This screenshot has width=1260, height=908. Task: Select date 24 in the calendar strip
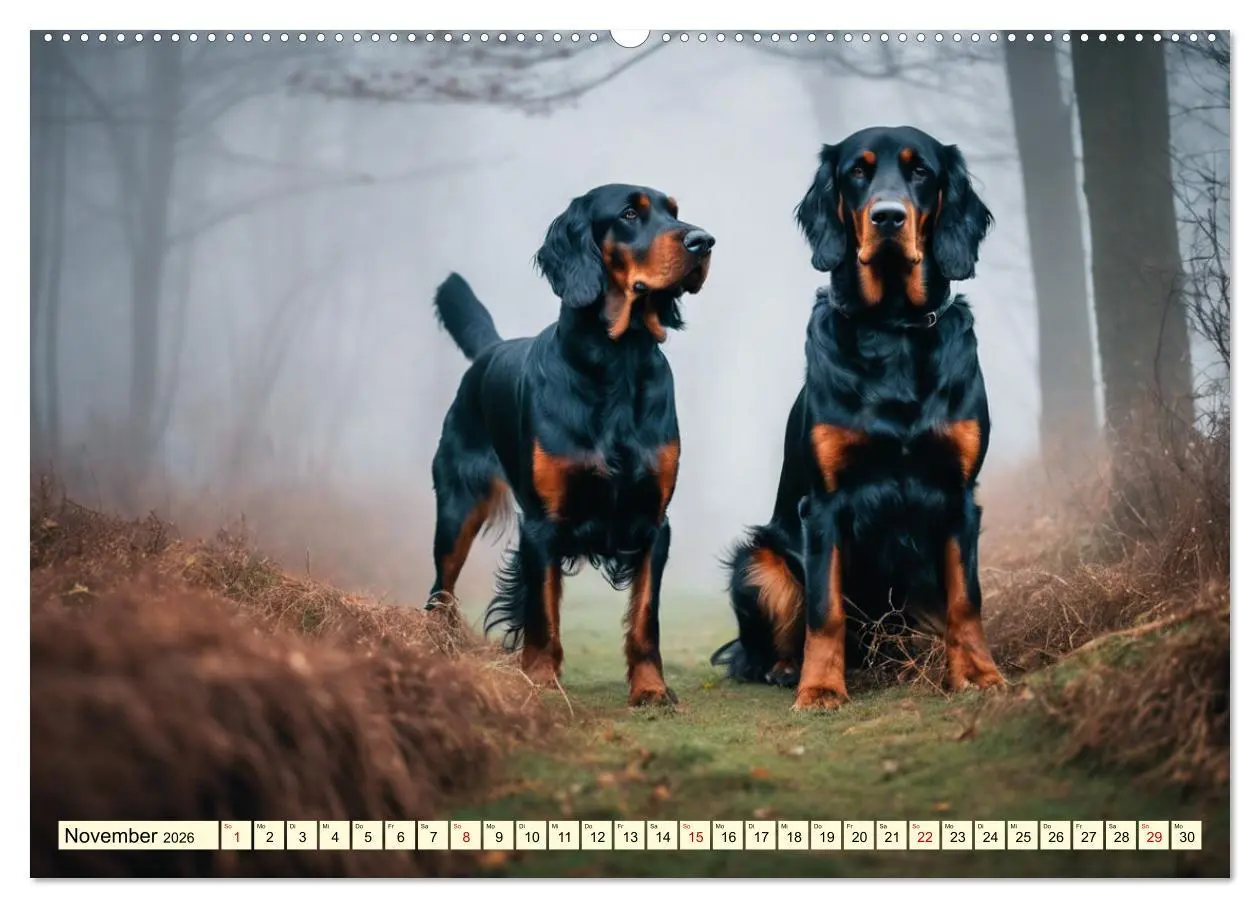(x=989, y=836)
